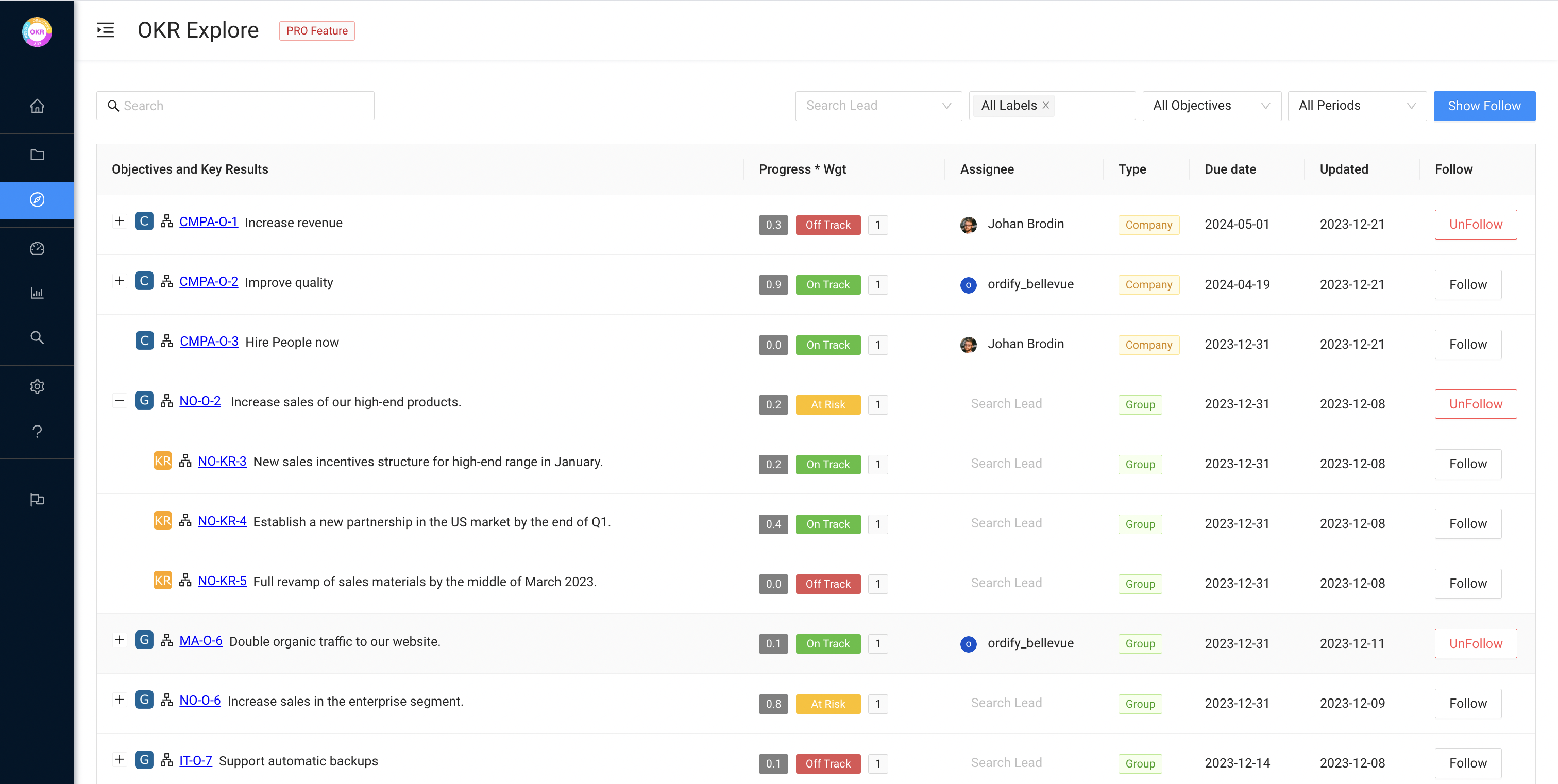This screenshot has width=1558, height=784.
Task: Click the Show Follow button
Action: pos(1484,106)
